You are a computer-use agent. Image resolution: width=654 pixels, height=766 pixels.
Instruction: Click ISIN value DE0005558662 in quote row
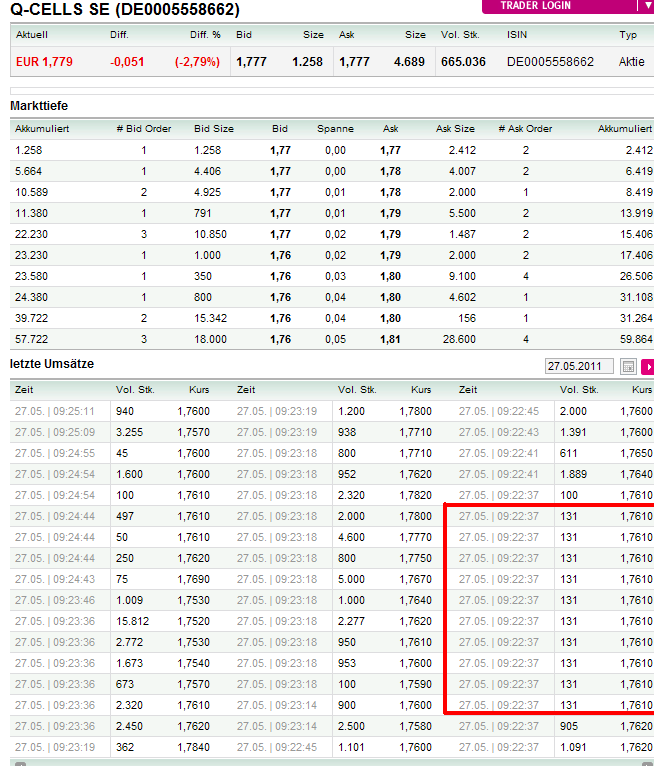coord(550,62)
